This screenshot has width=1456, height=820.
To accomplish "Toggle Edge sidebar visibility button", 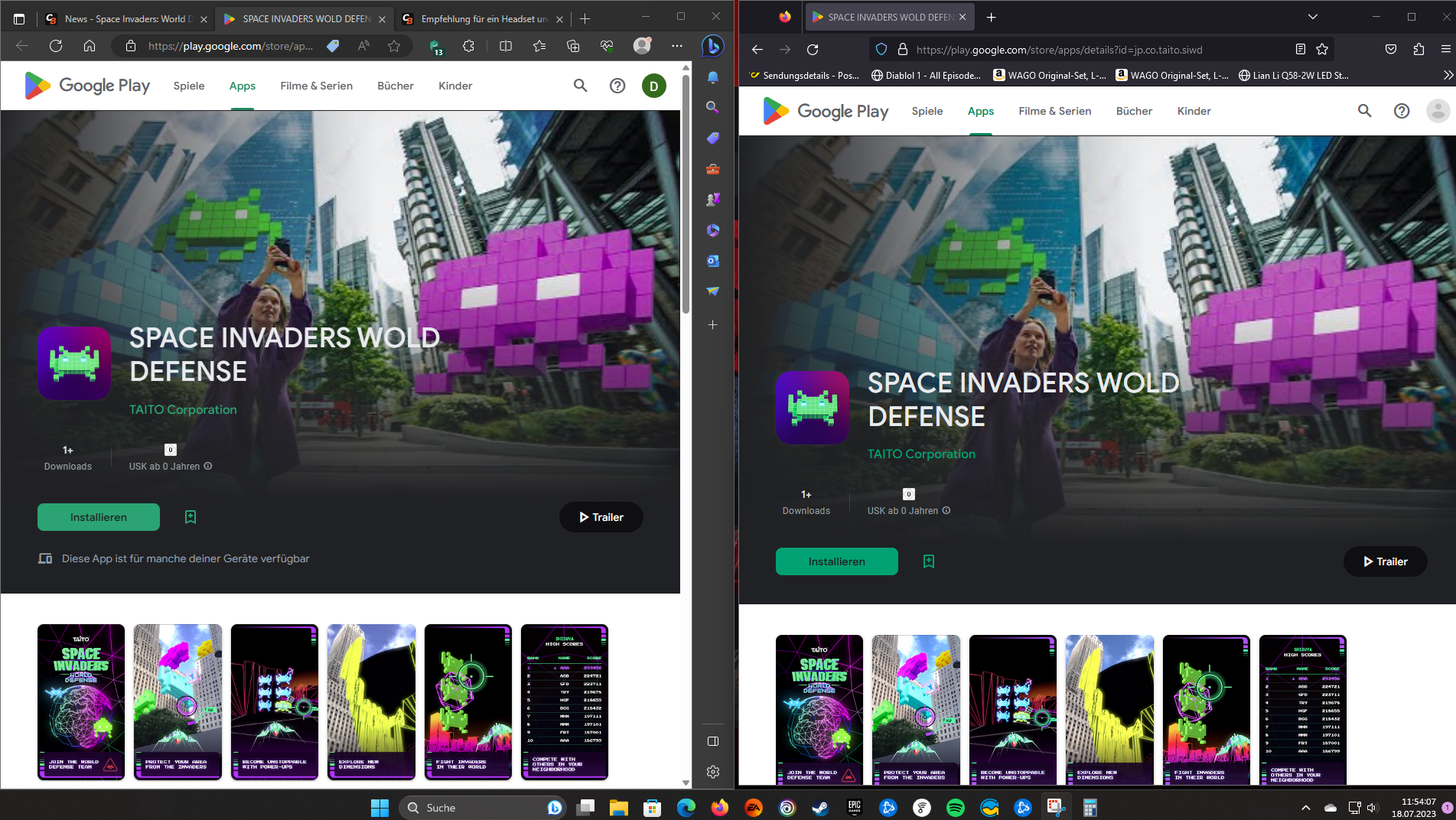I will coord(712,741).
